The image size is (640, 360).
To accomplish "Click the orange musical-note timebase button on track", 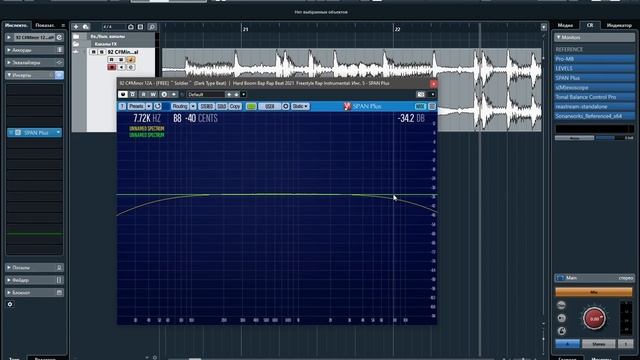I will pos(131,60).
